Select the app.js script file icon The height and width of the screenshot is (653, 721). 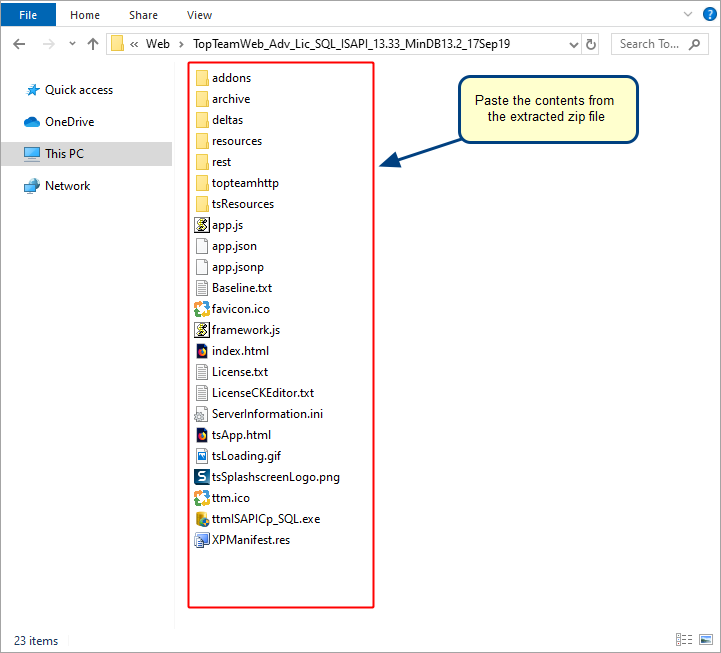coord(202,225)
